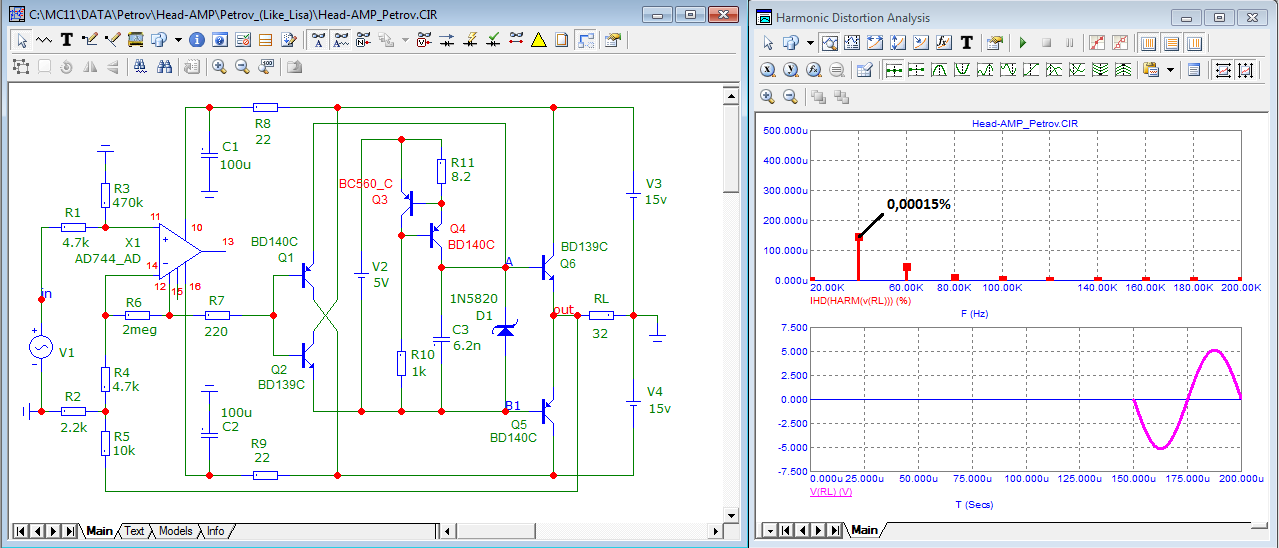Open the Info mode tool

click(196, 40)
